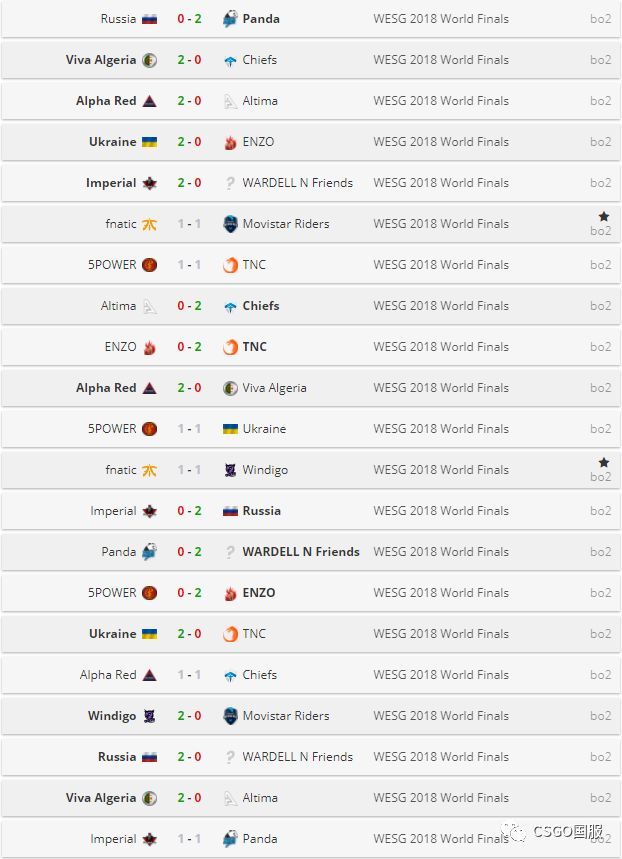The image size is (622, 859).
Task: Open WESG 2018 World Finals link for ENZO vs TNC
Action: [440, 347]
